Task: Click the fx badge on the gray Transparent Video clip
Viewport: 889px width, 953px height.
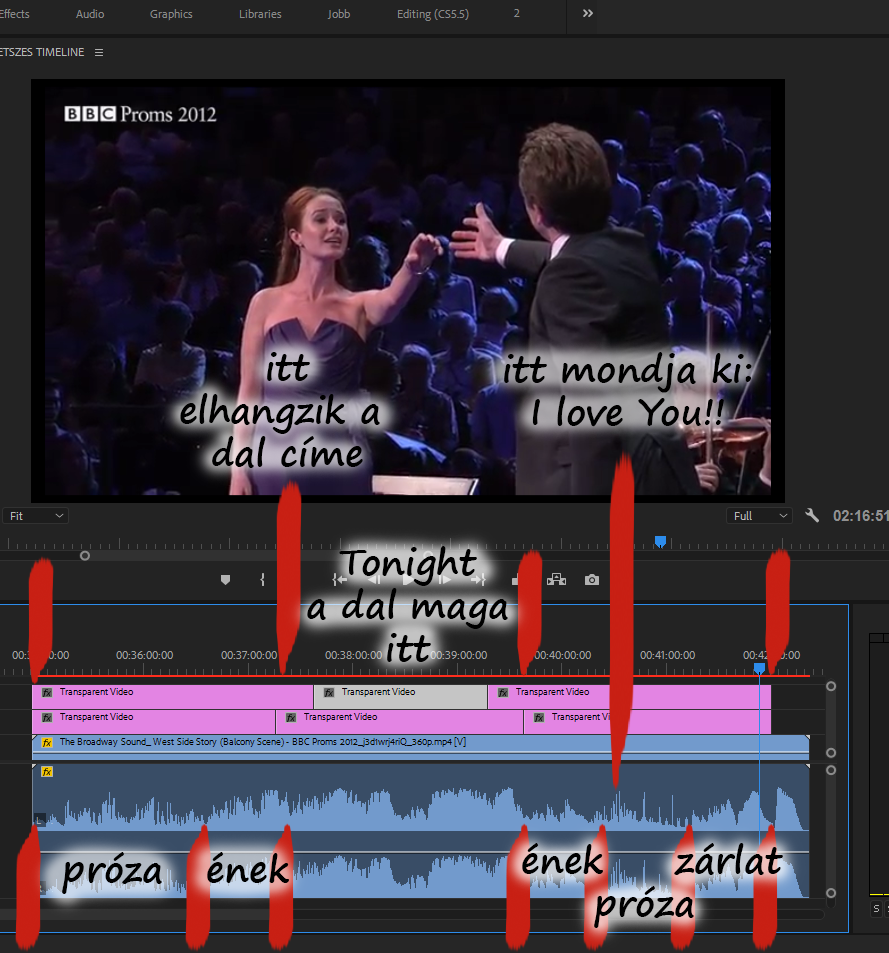Action: click(x=329, y=692)
